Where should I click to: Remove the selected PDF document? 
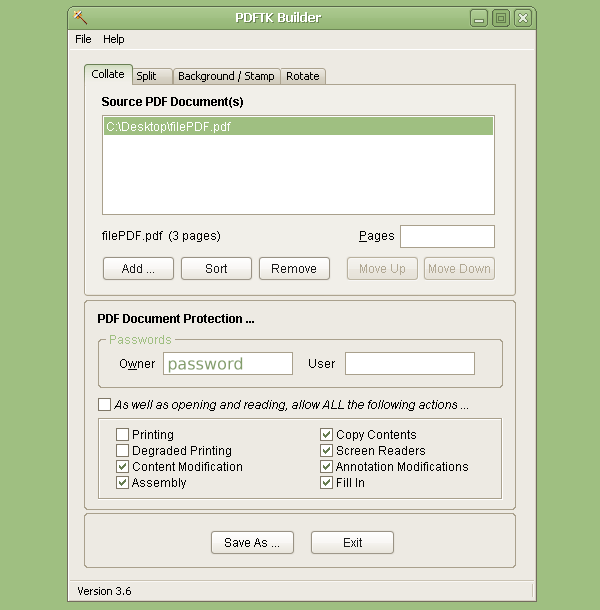tap(294, 268)
